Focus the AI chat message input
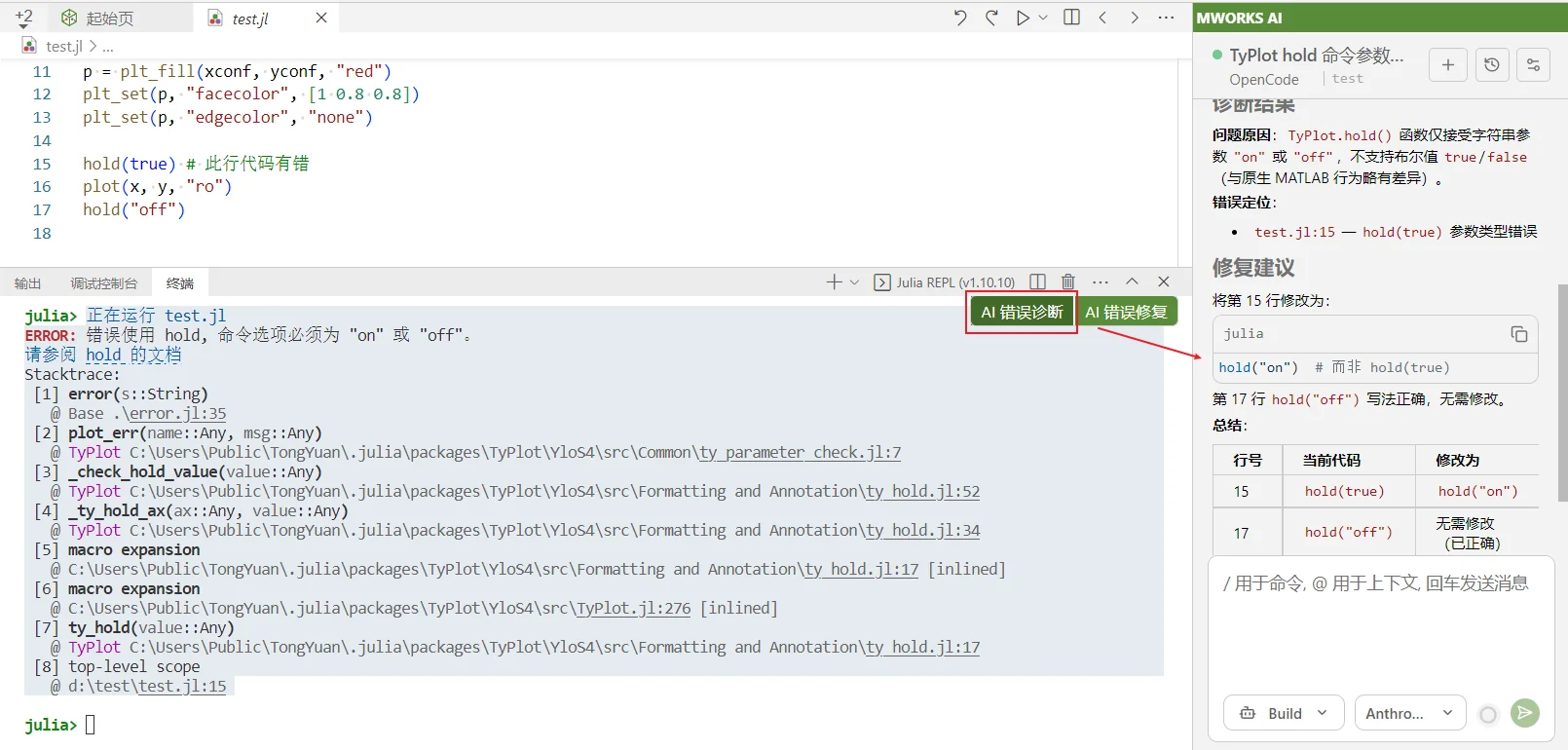Image resolution: width=1568 pixels, height=750 pixels. (1381, 623)
